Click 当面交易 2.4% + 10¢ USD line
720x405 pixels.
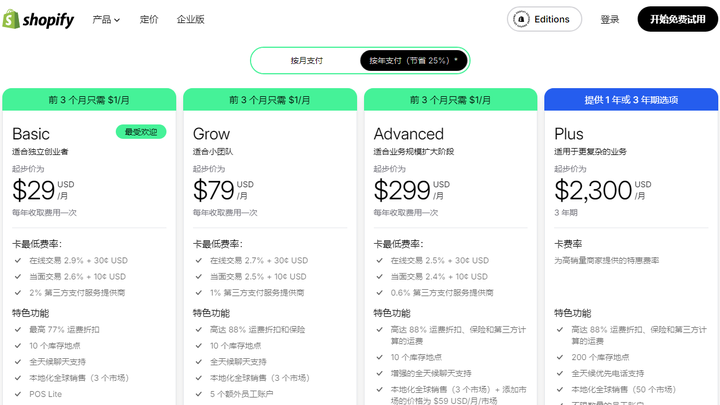(439, 276)
